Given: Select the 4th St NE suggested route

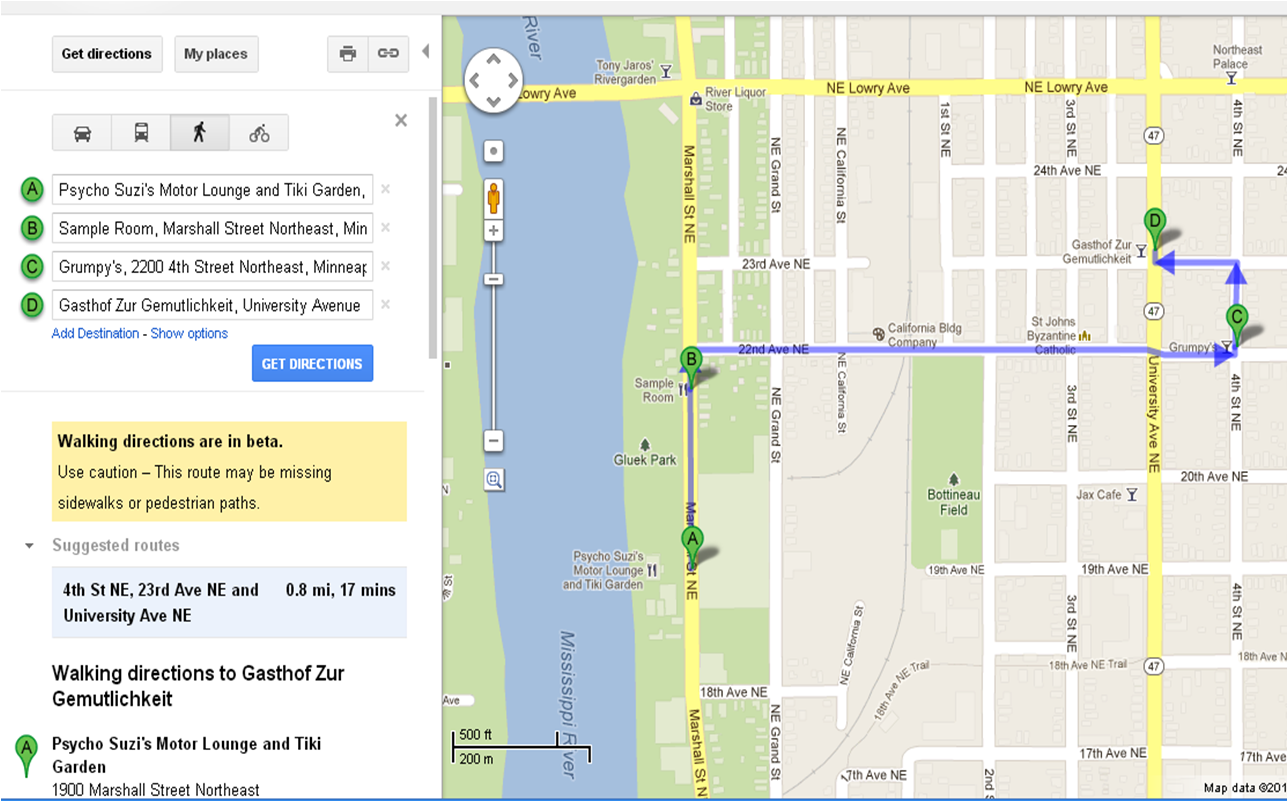Looking at the screenshot, I should (x=229, y=603).
